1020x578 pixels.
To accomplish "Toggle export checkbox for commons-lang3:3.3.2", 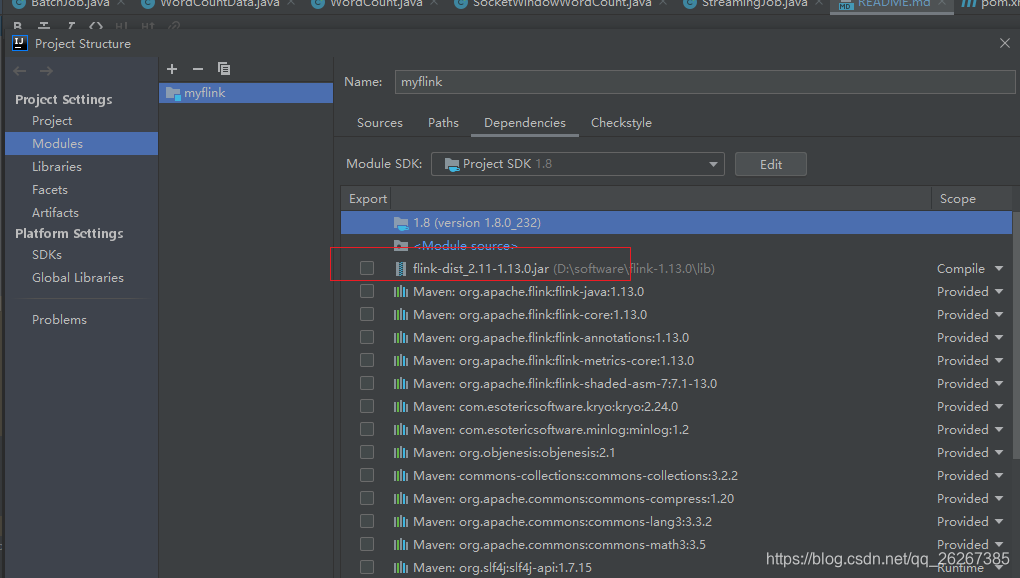I will 367,521.
